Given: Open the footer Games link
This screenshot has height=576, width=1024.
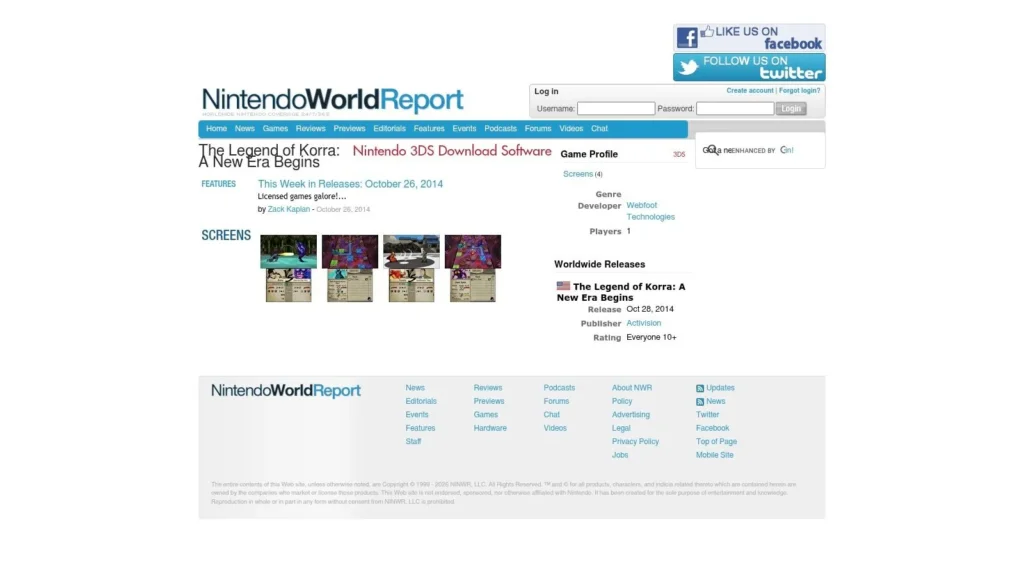Looking at the screenshot, I should coord(485,415).
